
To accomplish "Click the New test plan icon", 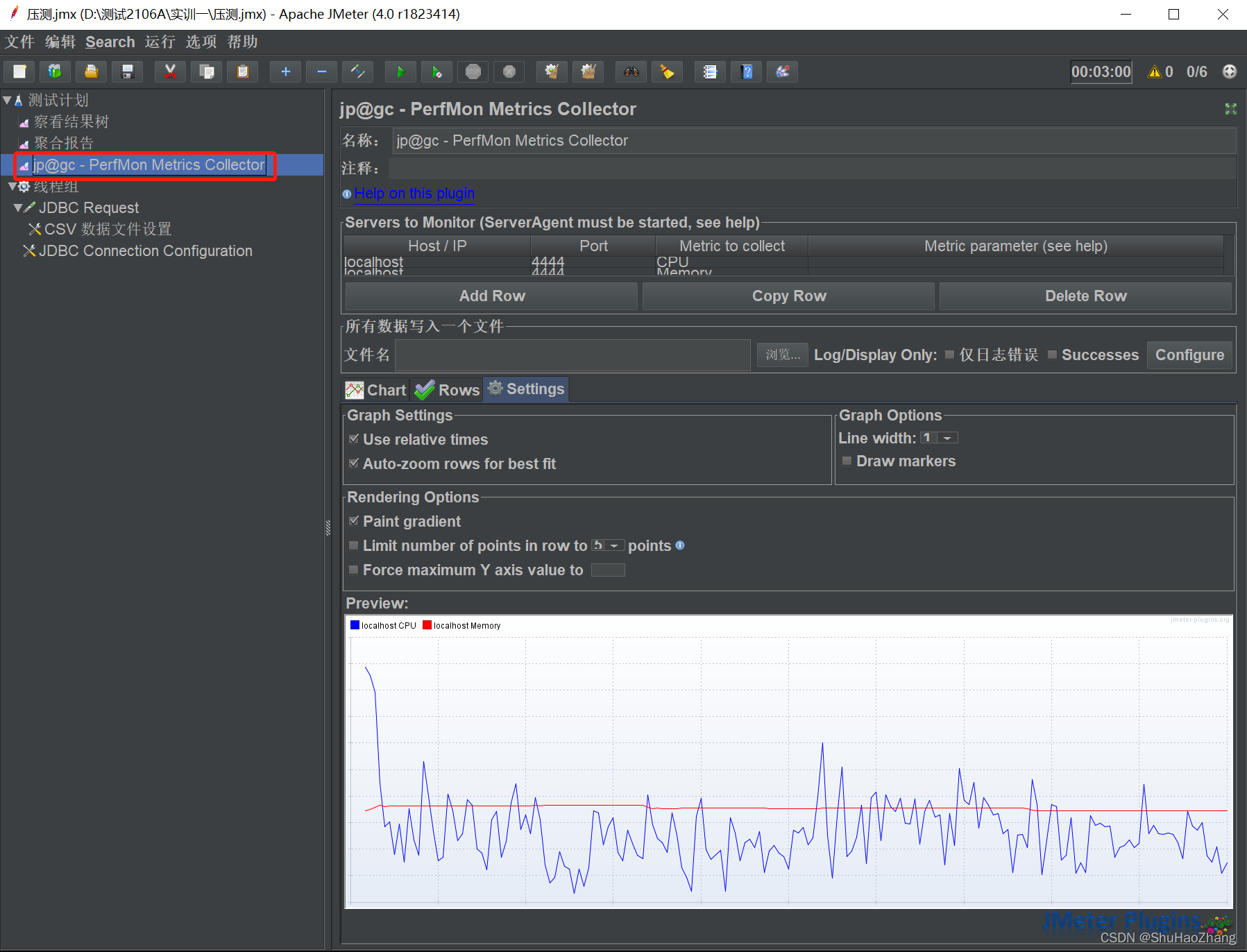I will point(20,71).
